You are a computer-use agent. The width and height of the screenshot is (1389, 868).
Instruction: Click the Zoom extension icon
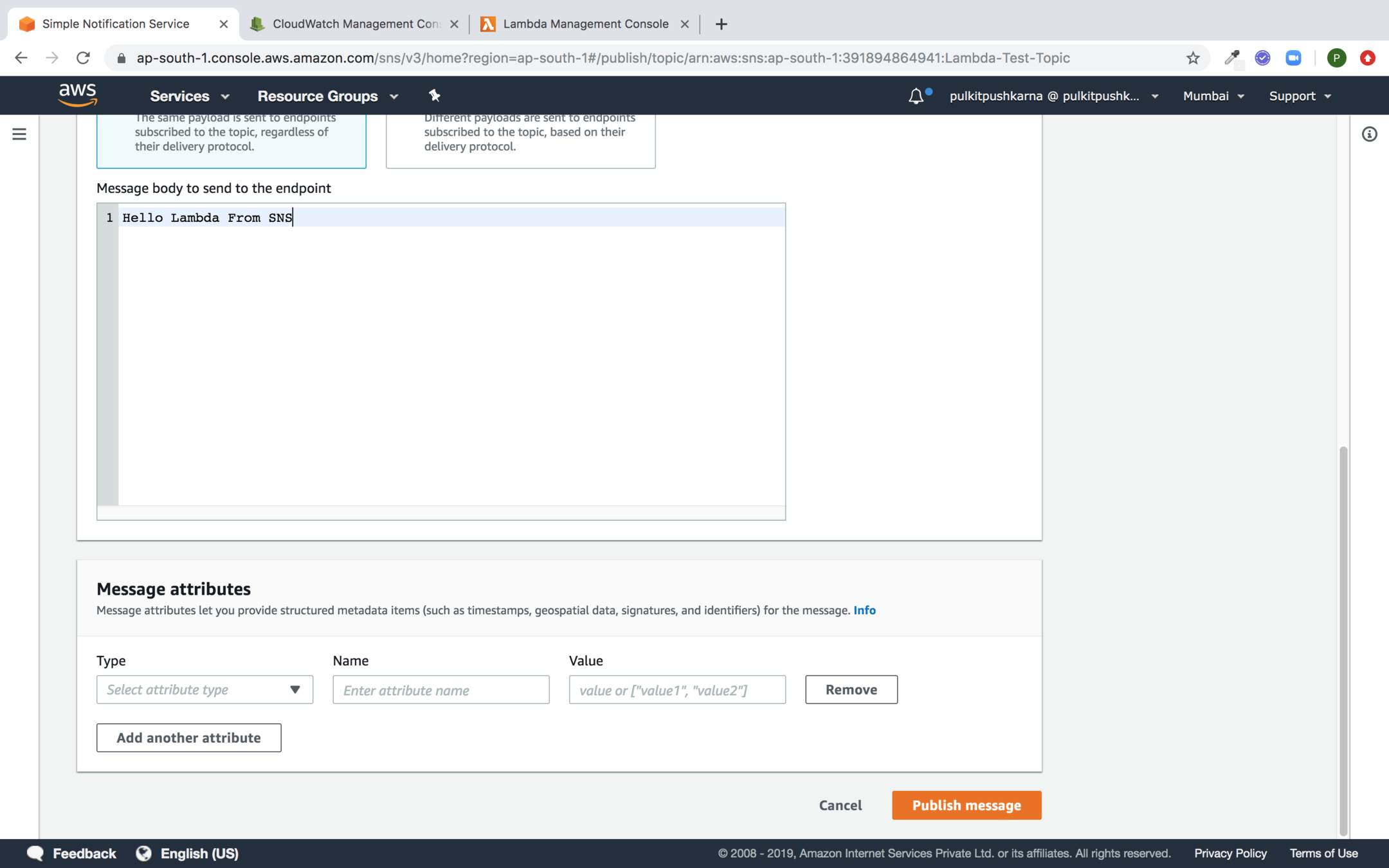click(x=1293, y=58)
